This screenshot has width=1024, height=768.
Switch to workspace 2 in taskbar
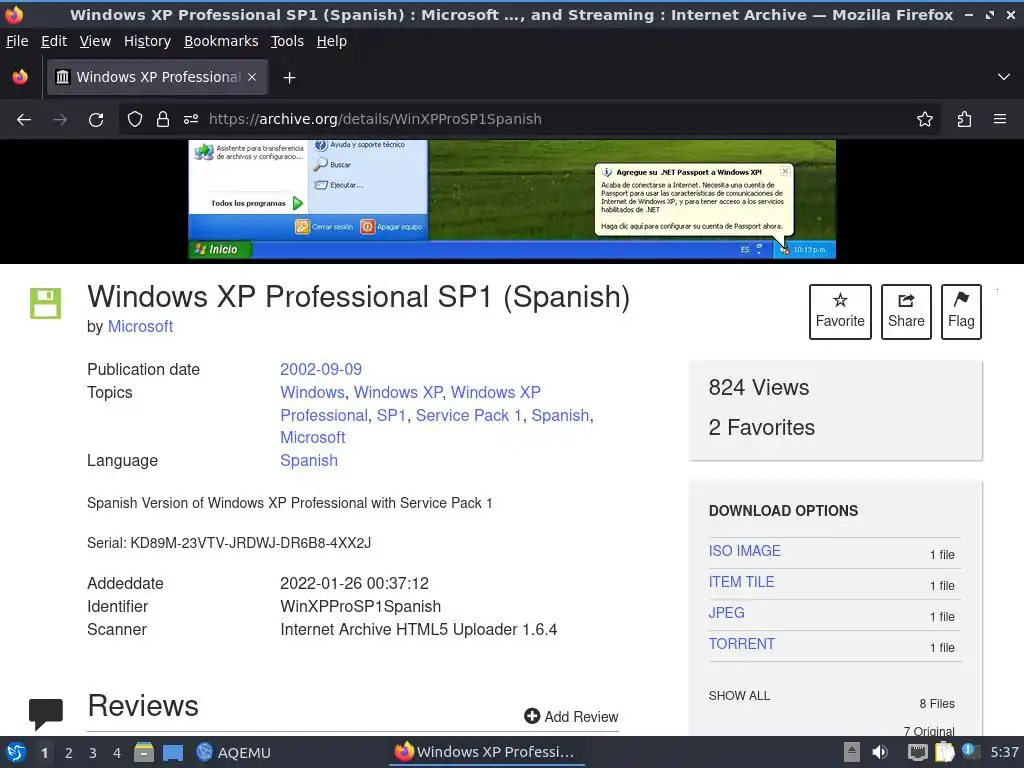tap(69, 753)
